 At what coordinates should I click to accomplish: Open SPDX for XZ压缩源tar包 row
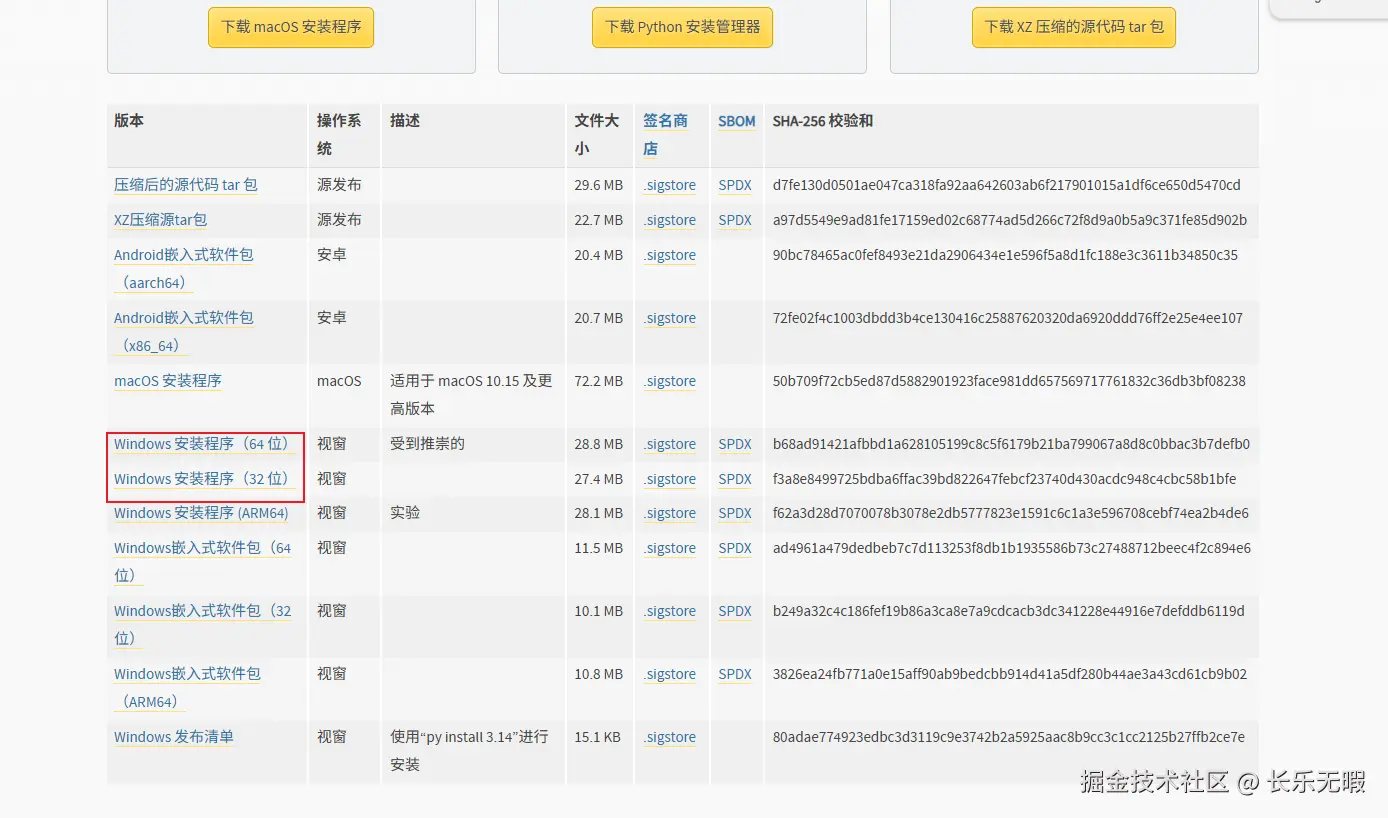(735, 220)
